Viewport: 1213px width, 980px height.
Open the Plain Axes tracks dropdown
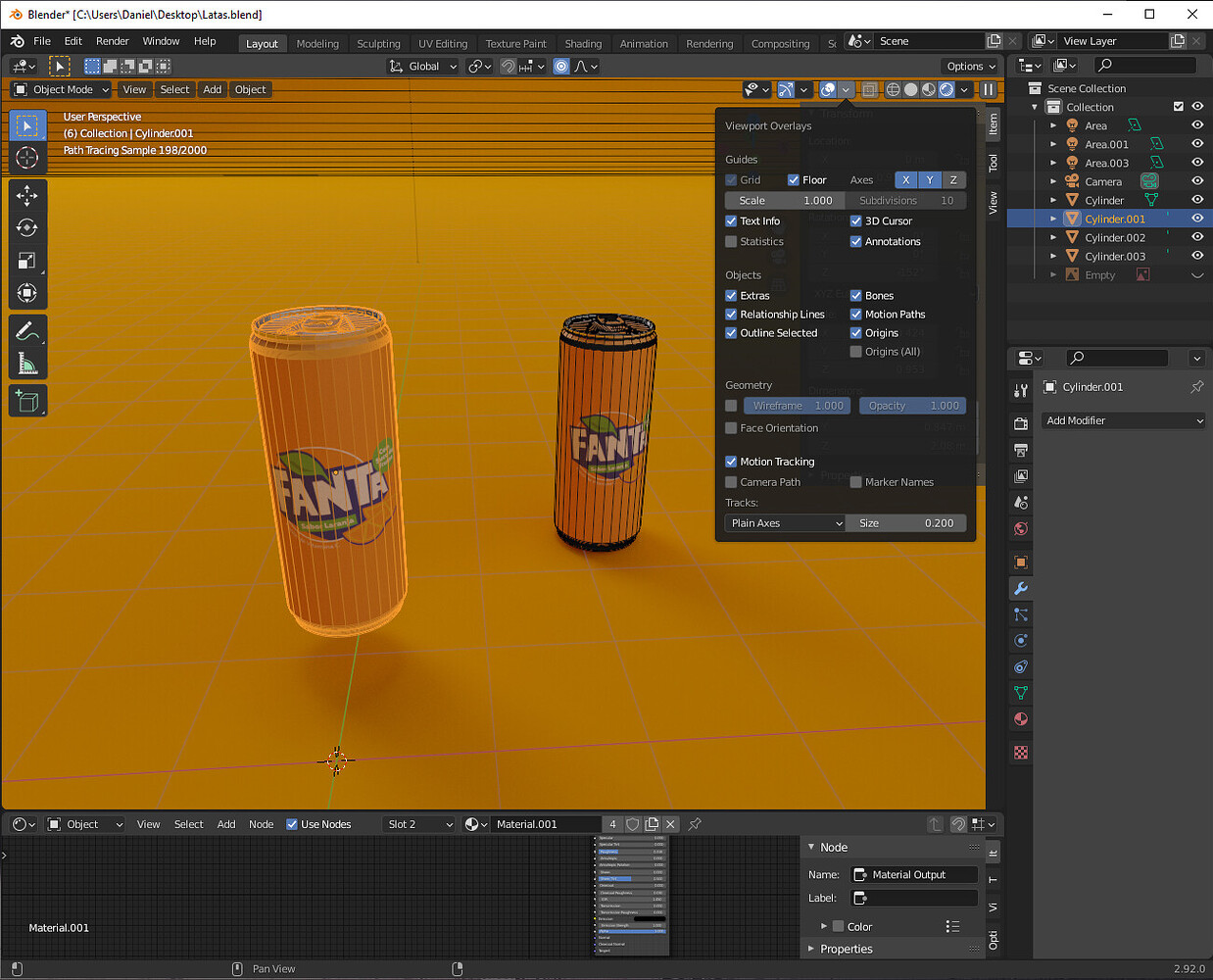[x=785, y=523]
